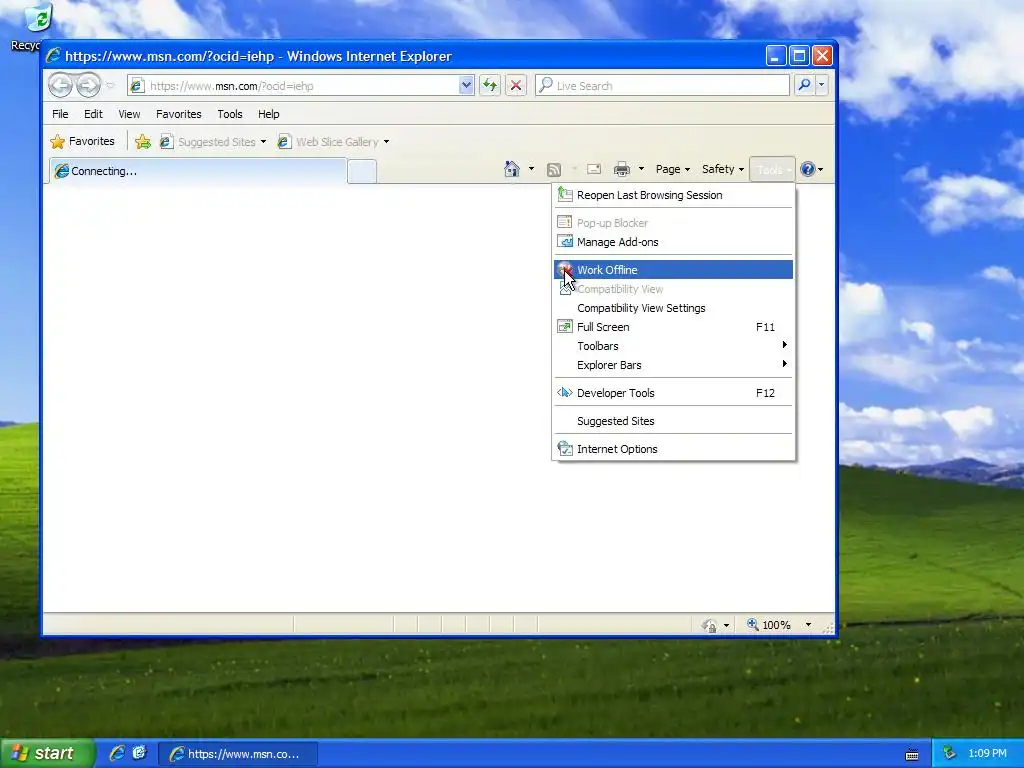Open the Edit menu
1024x768 pixels.
click(x=93, y=114)
